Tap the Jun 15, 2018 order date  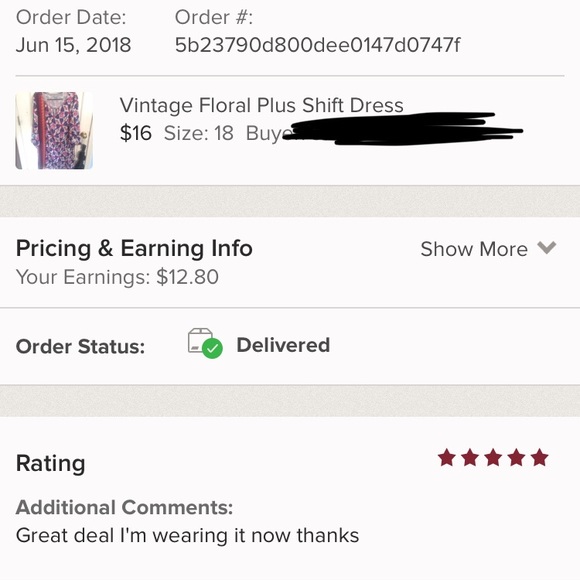tap(73, 45)
